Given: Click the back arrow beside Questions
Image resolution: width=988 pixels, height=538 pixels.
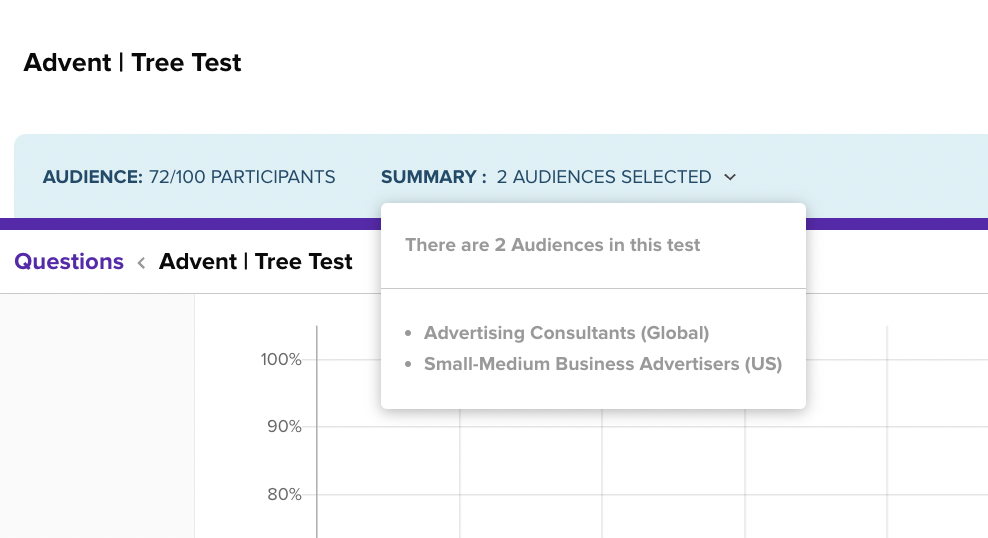Looking at the screenshot, I should point(142,263).
